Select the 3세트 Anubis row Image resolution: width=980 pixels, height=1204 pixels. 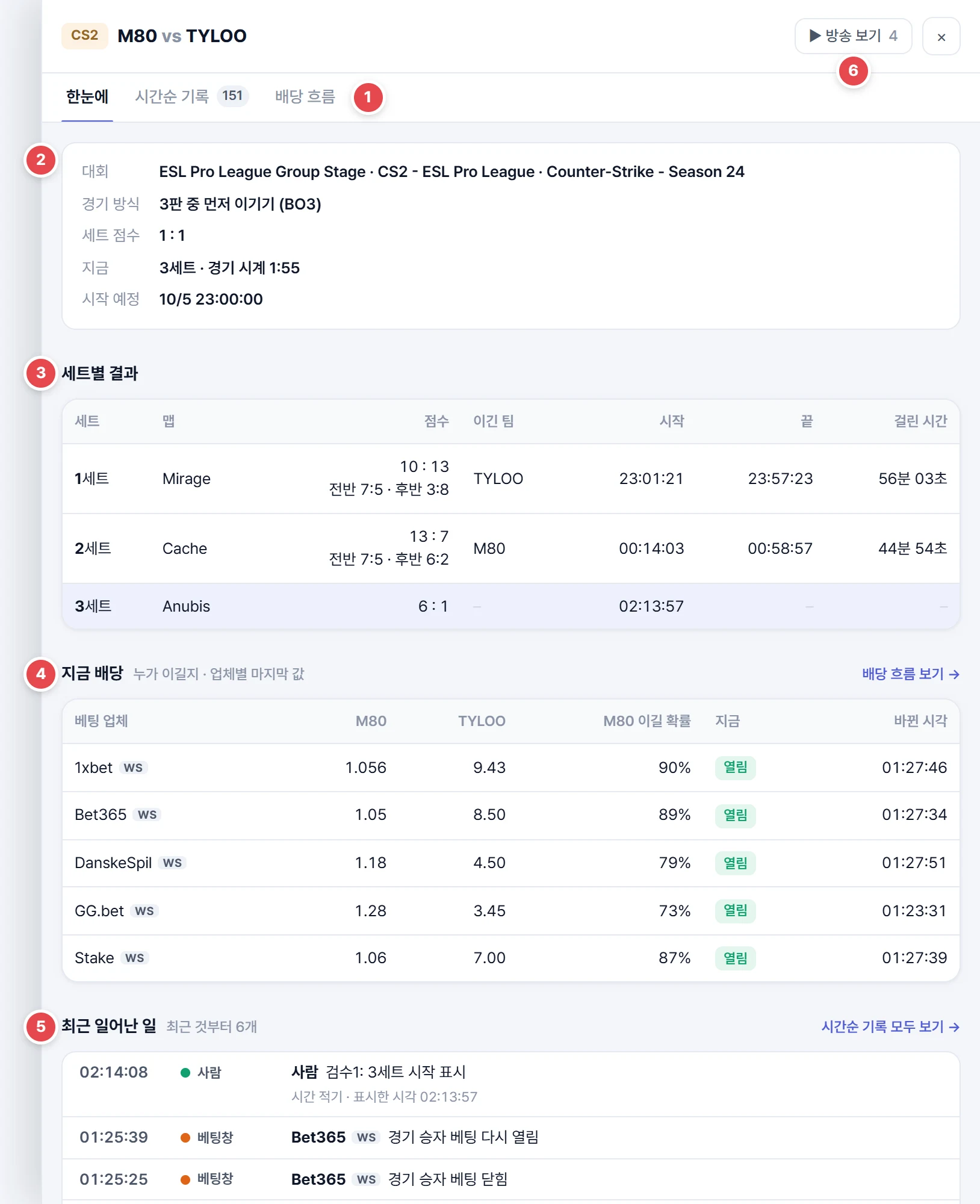pyautogui.click(x=510, y=606)
